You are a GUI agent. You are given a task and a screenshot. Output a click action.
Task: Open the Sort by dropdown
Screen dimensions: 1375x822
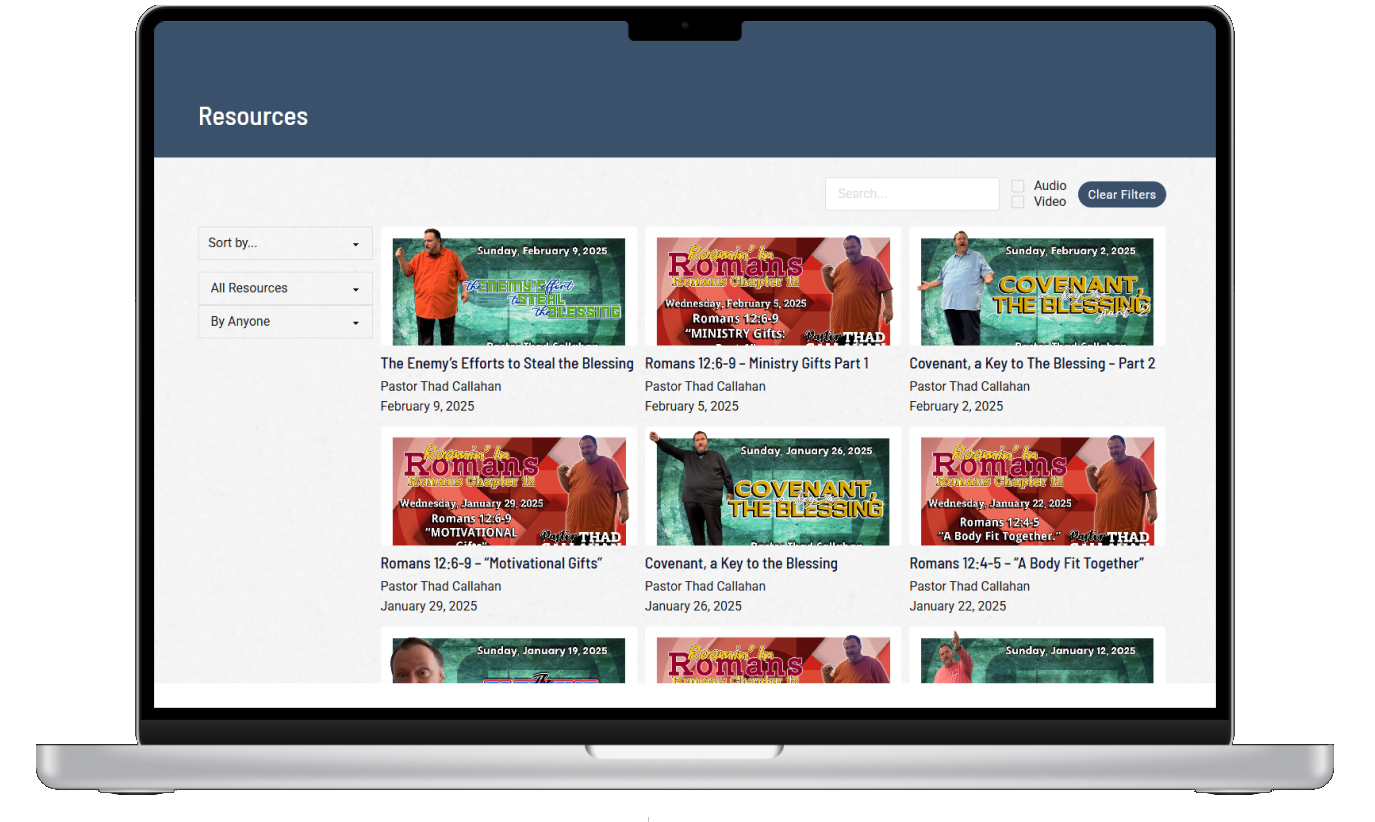click(285, 243)
